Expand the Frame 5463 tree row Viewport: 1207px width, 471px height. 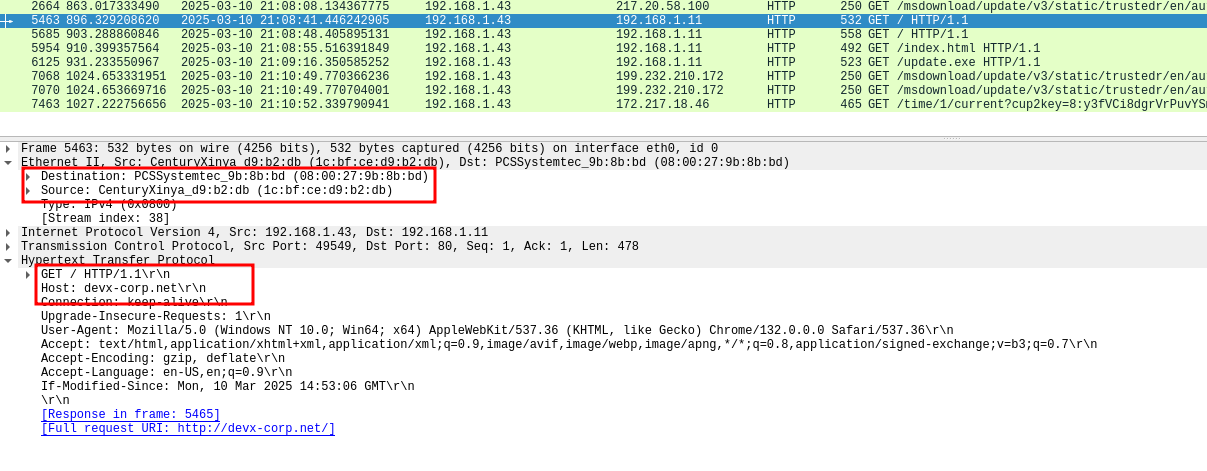click(8, 149)
